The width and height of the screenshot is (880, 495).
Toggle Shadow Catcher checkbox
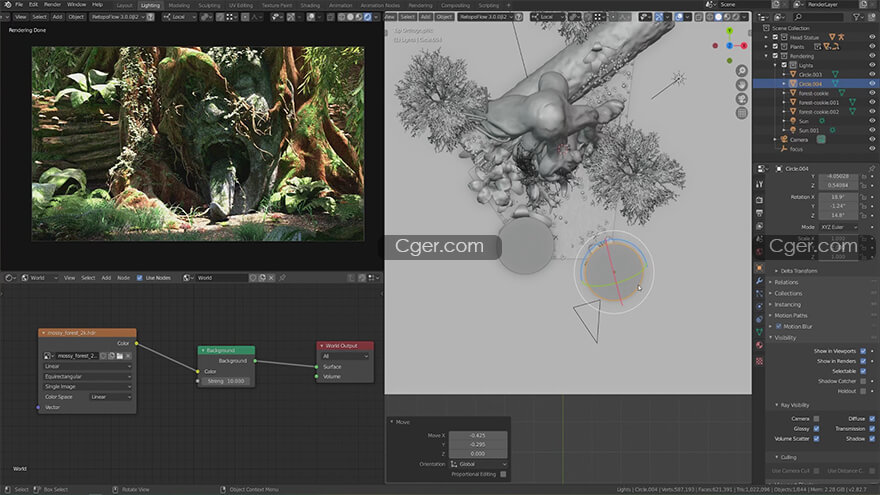tap(863, 381)
